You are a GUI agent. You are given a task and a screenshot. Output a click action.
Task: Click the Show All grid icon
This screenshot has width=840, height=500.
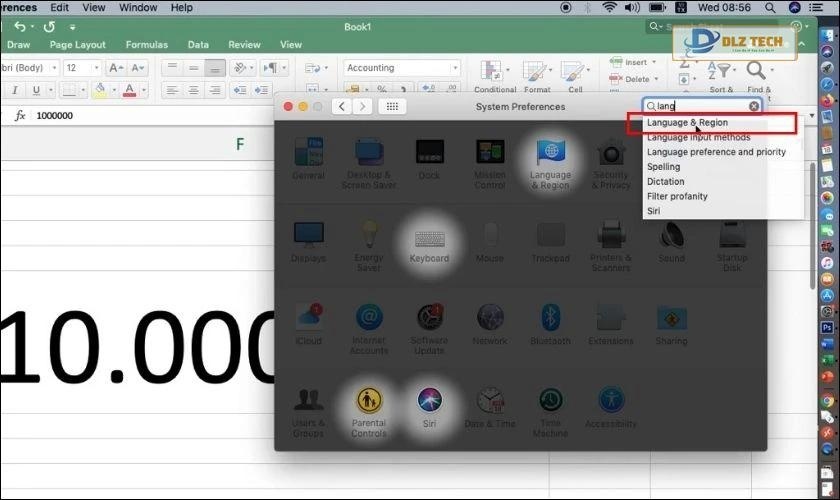[392, 106]
